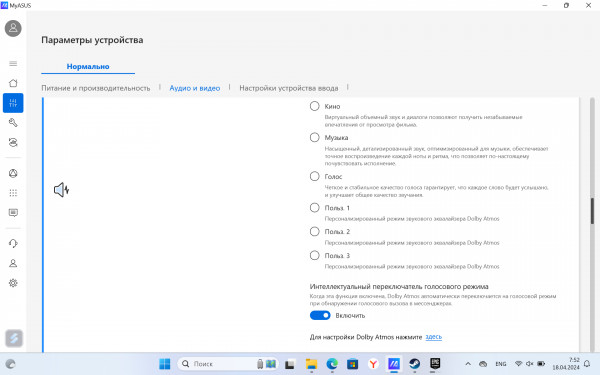Select the Кино sound mode
The height and width of the screenshot is (375, 600).
(x=315, y=106)
